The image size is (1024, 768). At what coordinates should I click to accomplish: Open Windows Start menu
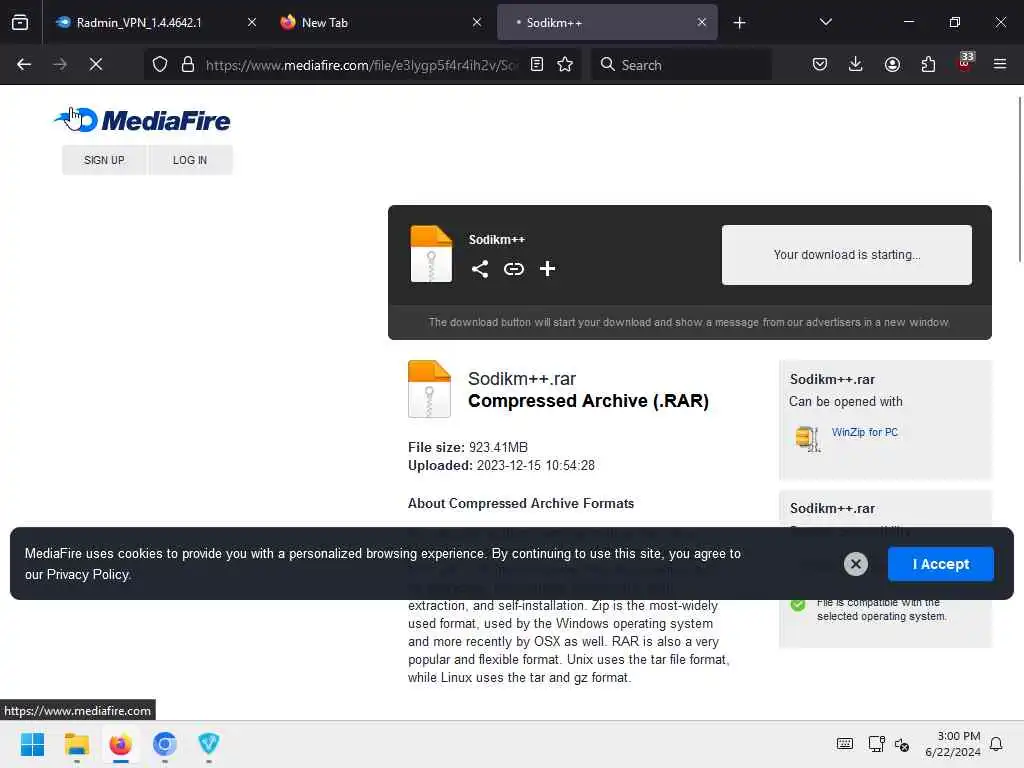[32, 744]
